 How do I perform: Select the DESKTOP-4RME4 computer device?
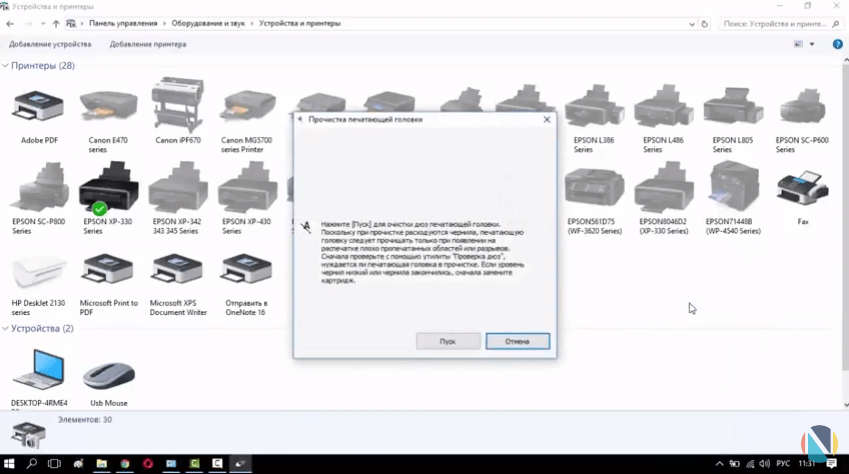click(38, 370)
